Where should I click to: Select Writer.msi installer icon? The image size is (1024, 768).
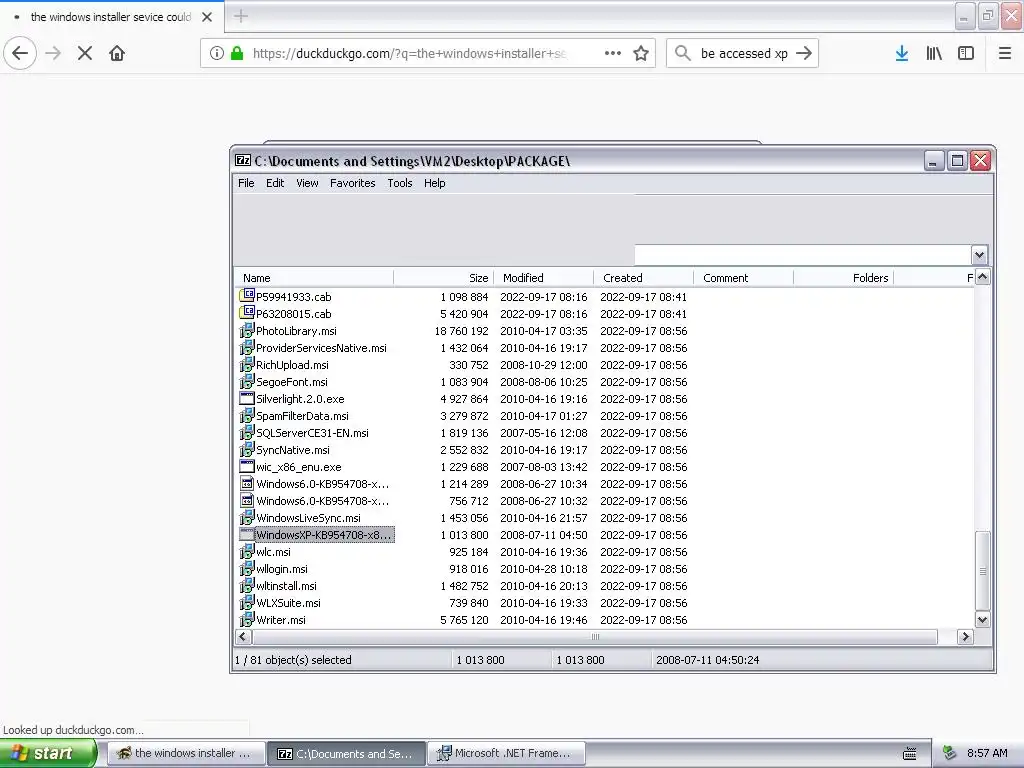click(247, 619)
